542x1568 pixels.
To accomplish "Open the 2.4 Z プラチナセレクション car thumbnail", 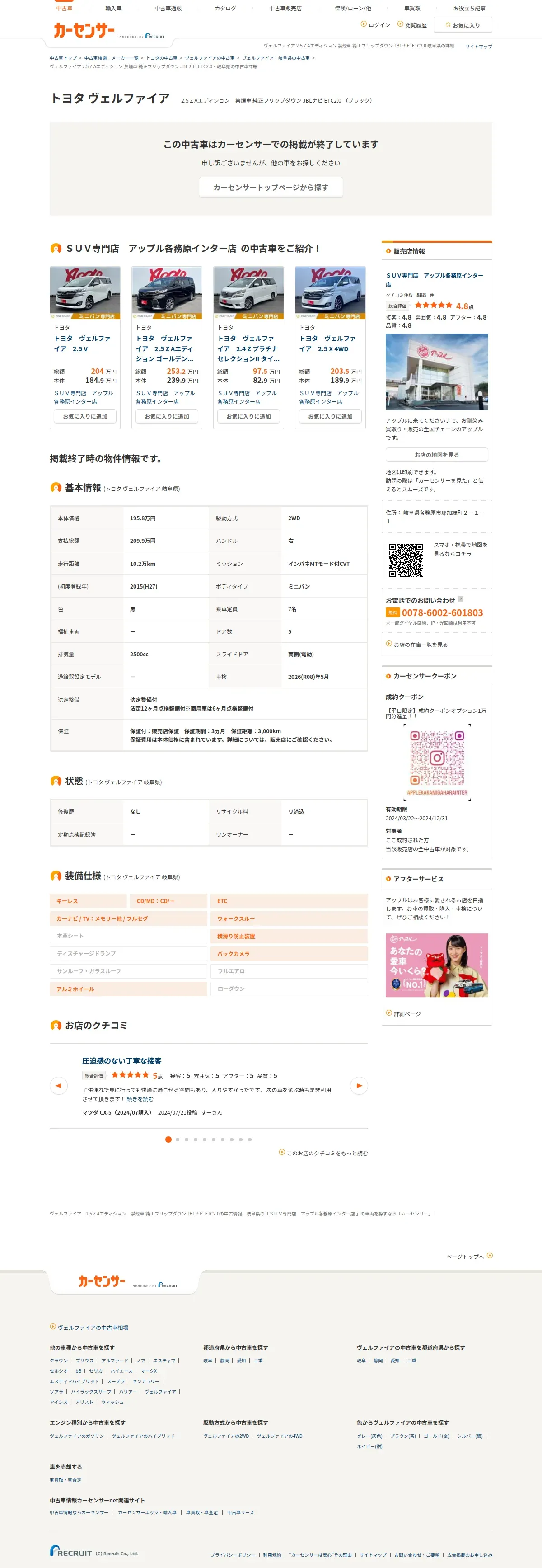I will pyautogui.click(x=248, y=293).
